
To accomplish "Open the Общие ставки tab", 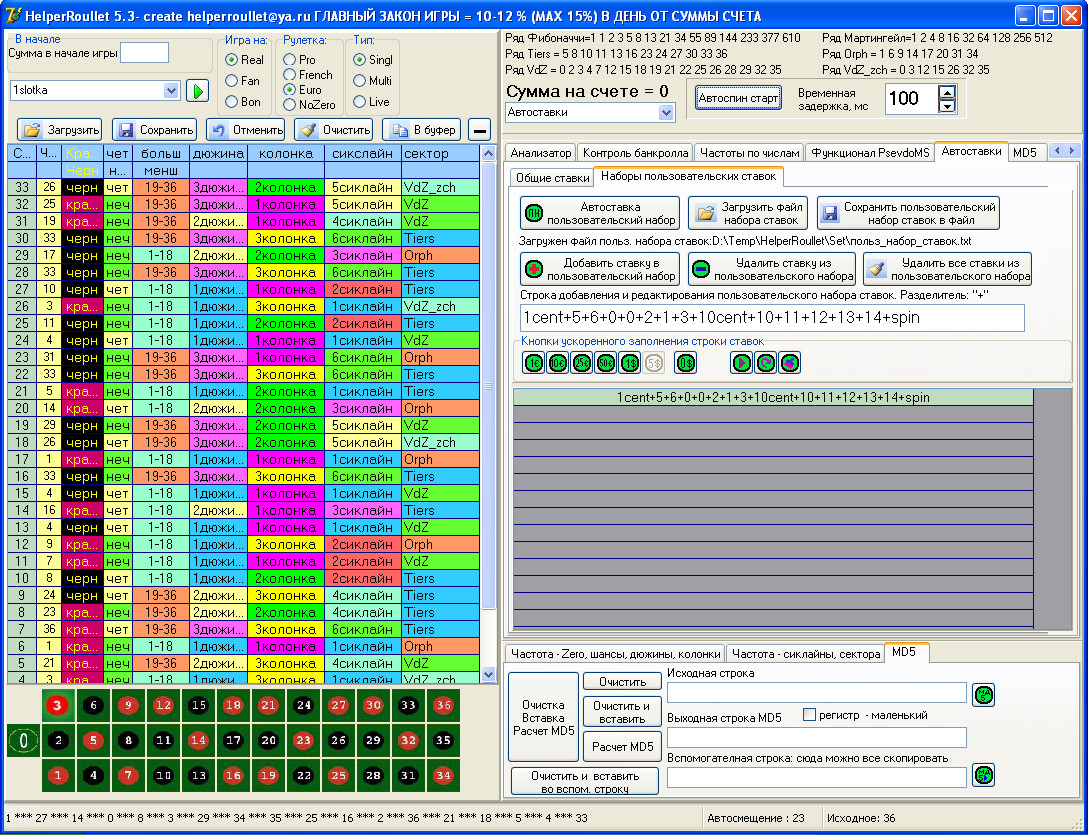I will click(552, 177).
